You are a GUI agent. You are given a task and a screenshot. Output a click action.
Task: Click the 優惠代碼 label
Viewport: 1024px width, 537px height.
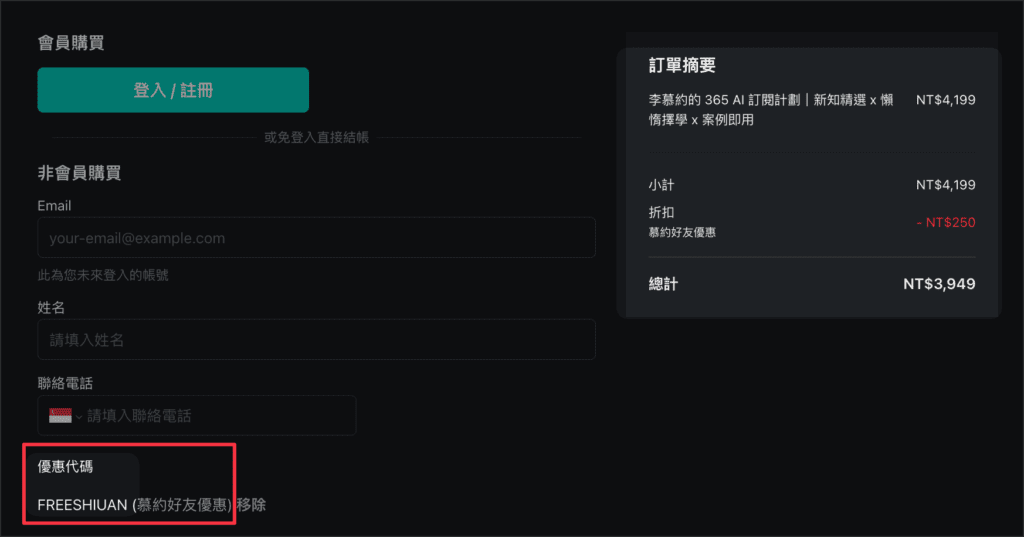pyautogui.click(x=65, y=467)
